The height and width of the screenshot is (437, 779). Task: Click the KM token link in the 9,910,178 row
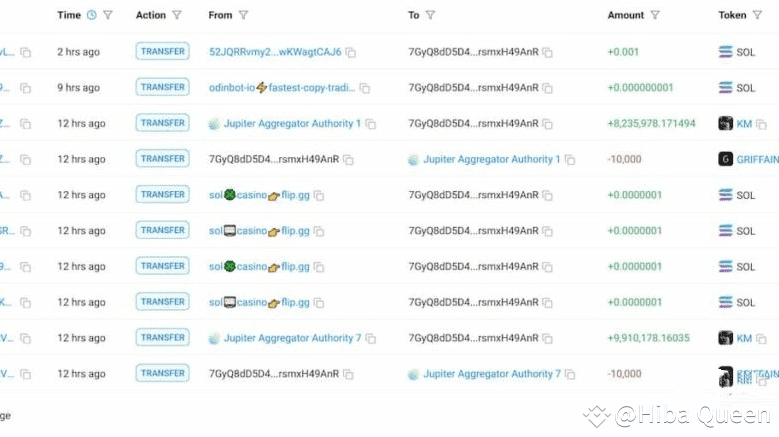tap(744, 338)
